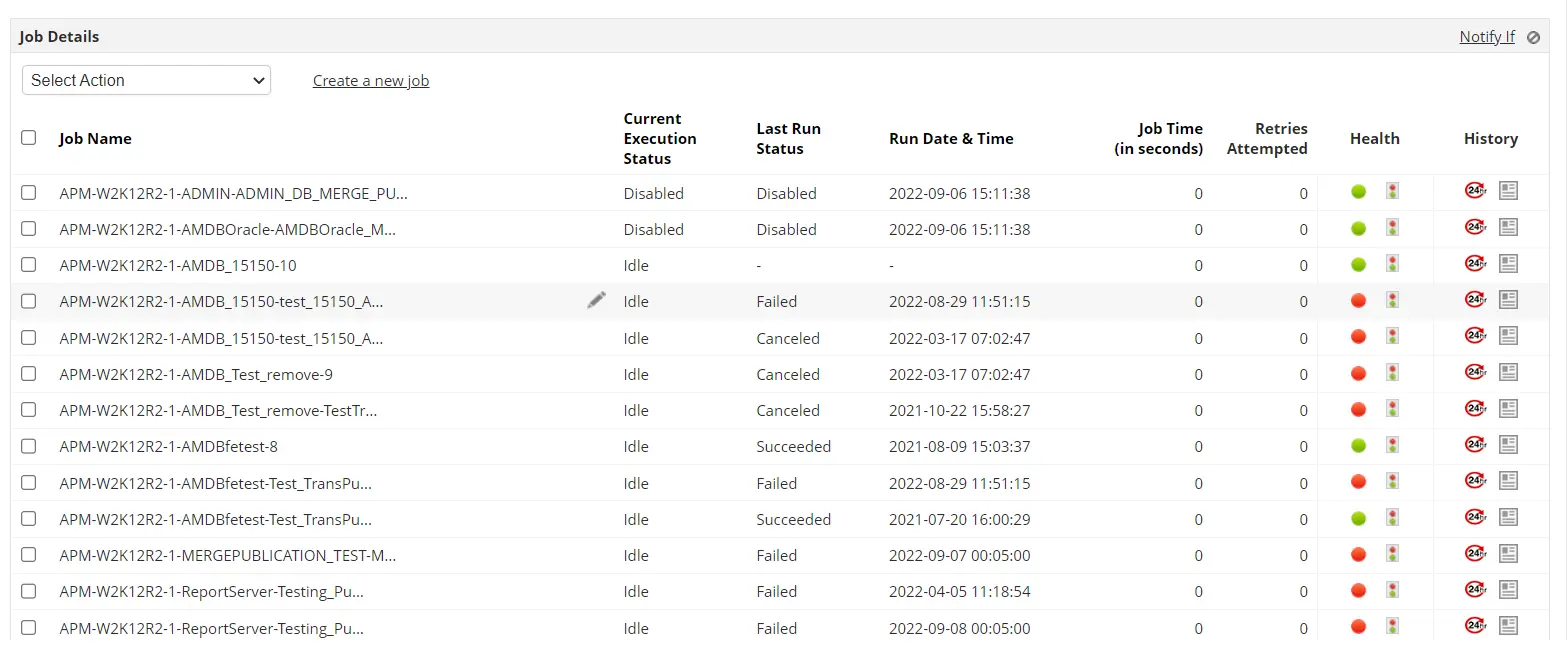Screen dimensions: 1567x658
Task: Click the Notify If settings icon
Action: click(x=1534, y=37)
